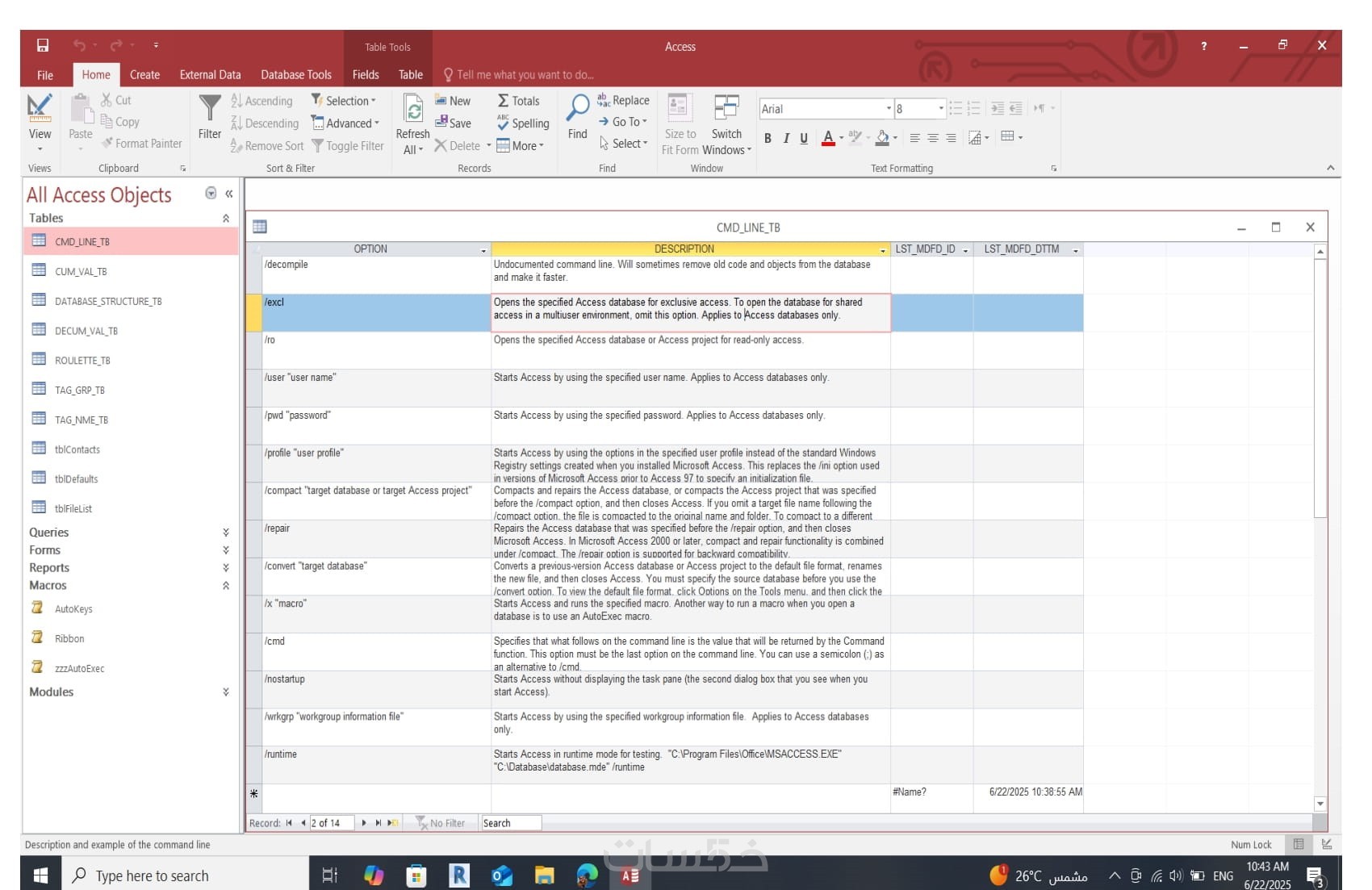1372x890 pixels.
Task: Create a New record from the ribbon
Action: [x=453, y=100]
